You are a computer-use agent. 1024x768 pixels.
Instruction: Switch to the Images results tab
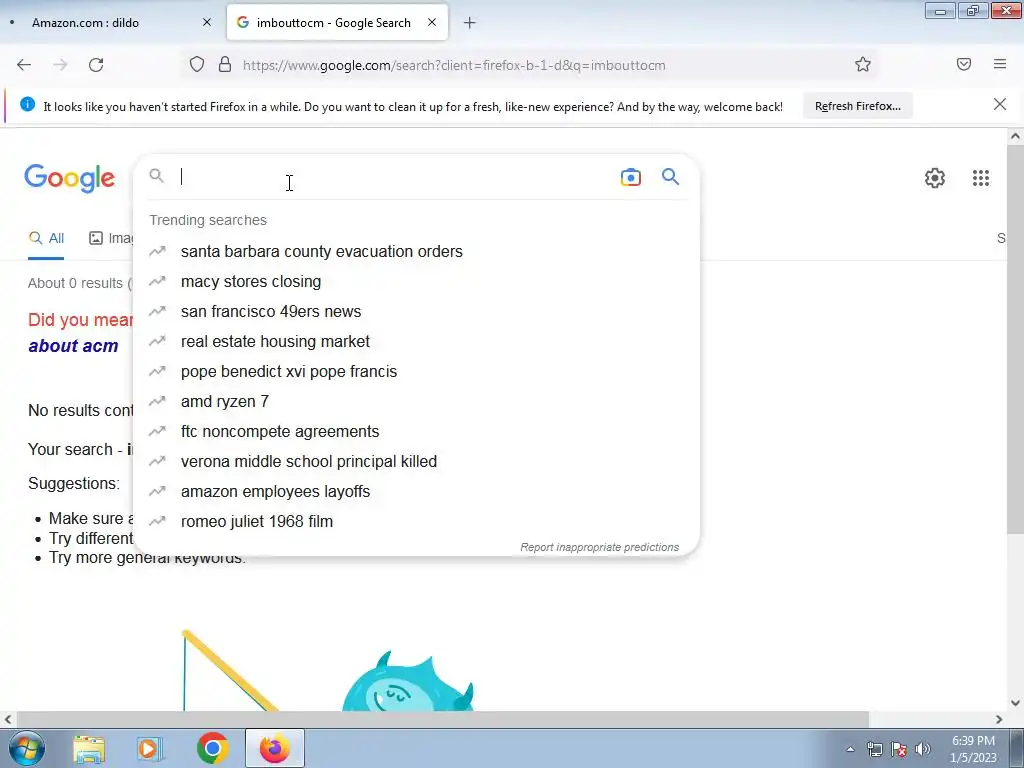coord(110,238)
